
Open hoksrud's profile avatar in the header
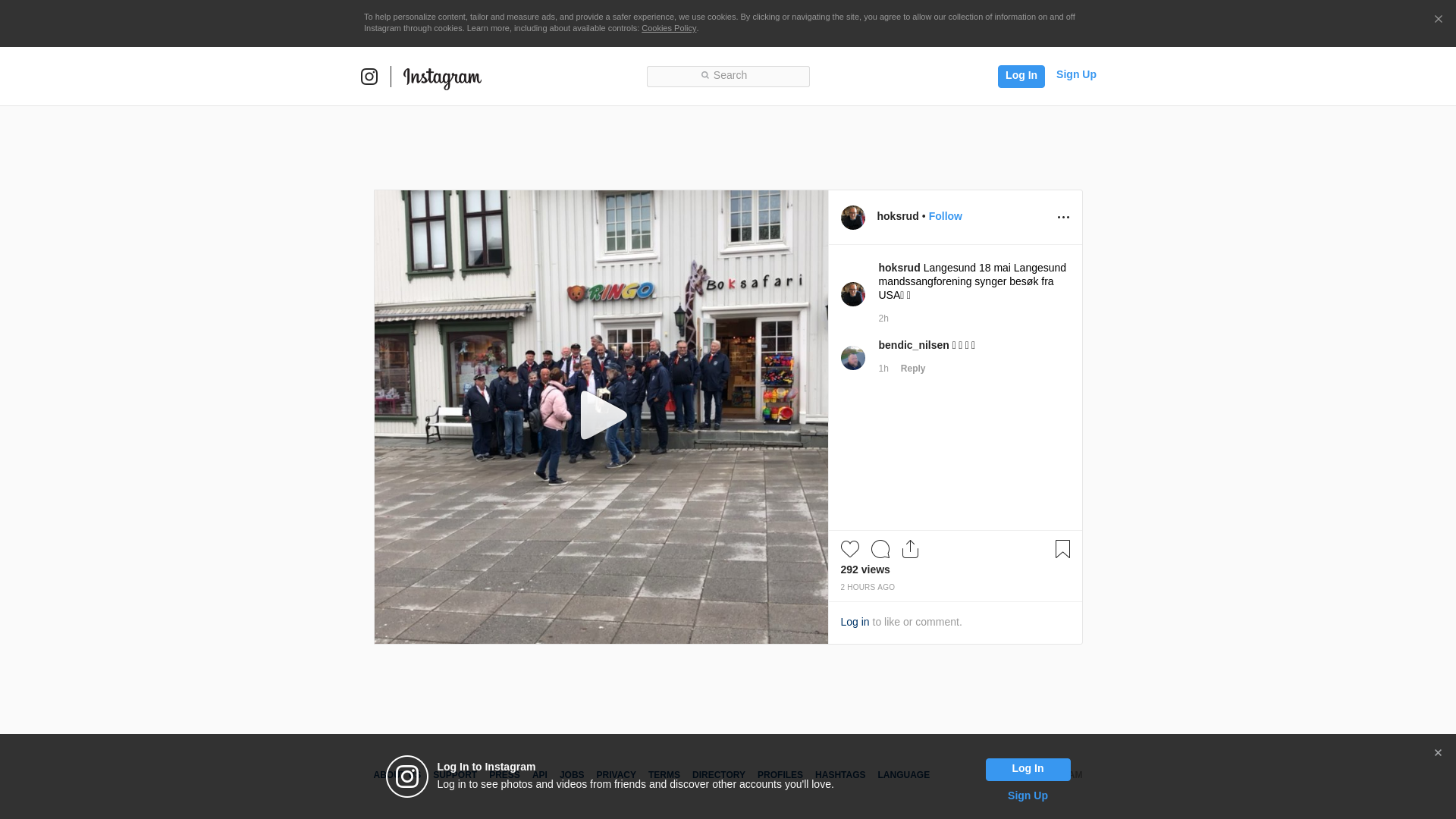pos(853,218)
